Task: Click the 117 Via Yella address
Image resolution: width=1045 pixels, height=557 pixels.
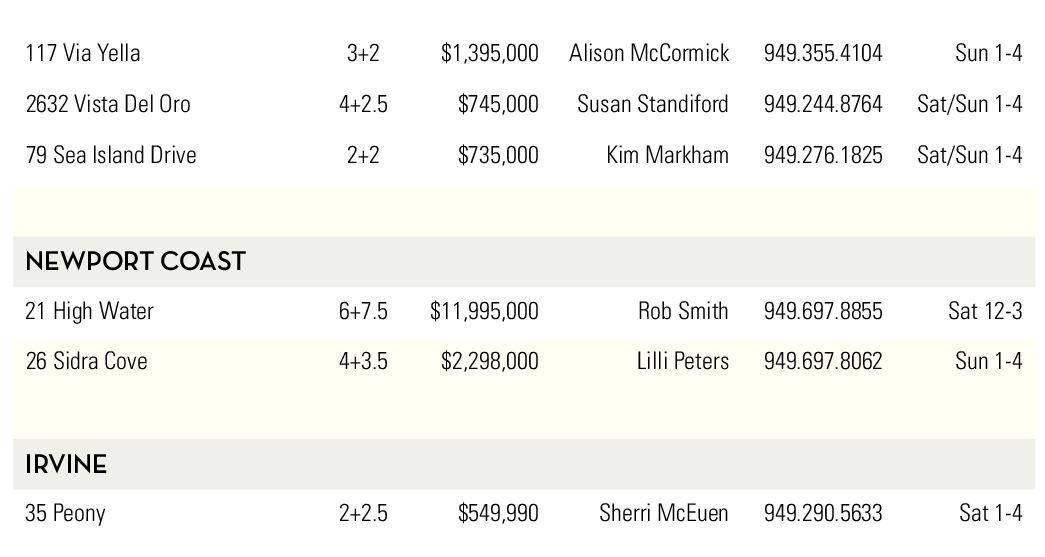Action: tap(83, 53)
